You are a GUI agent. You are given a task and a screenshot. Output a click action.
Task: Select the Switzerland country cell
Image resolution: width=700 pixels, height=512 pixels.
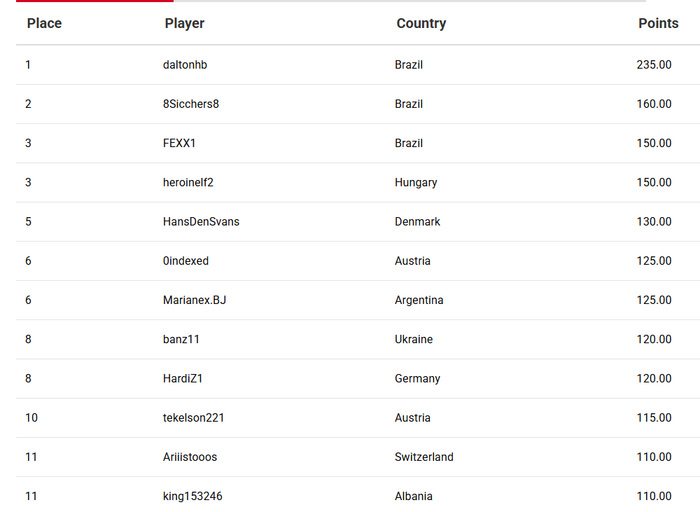424,457
